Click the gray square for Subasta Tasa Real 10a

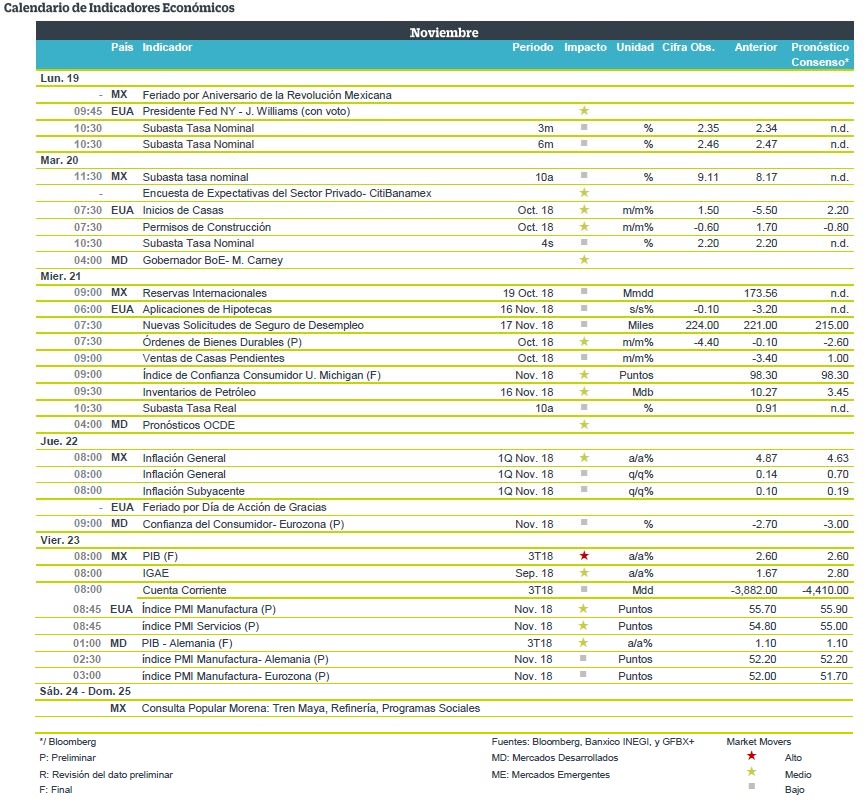(584, 407)
